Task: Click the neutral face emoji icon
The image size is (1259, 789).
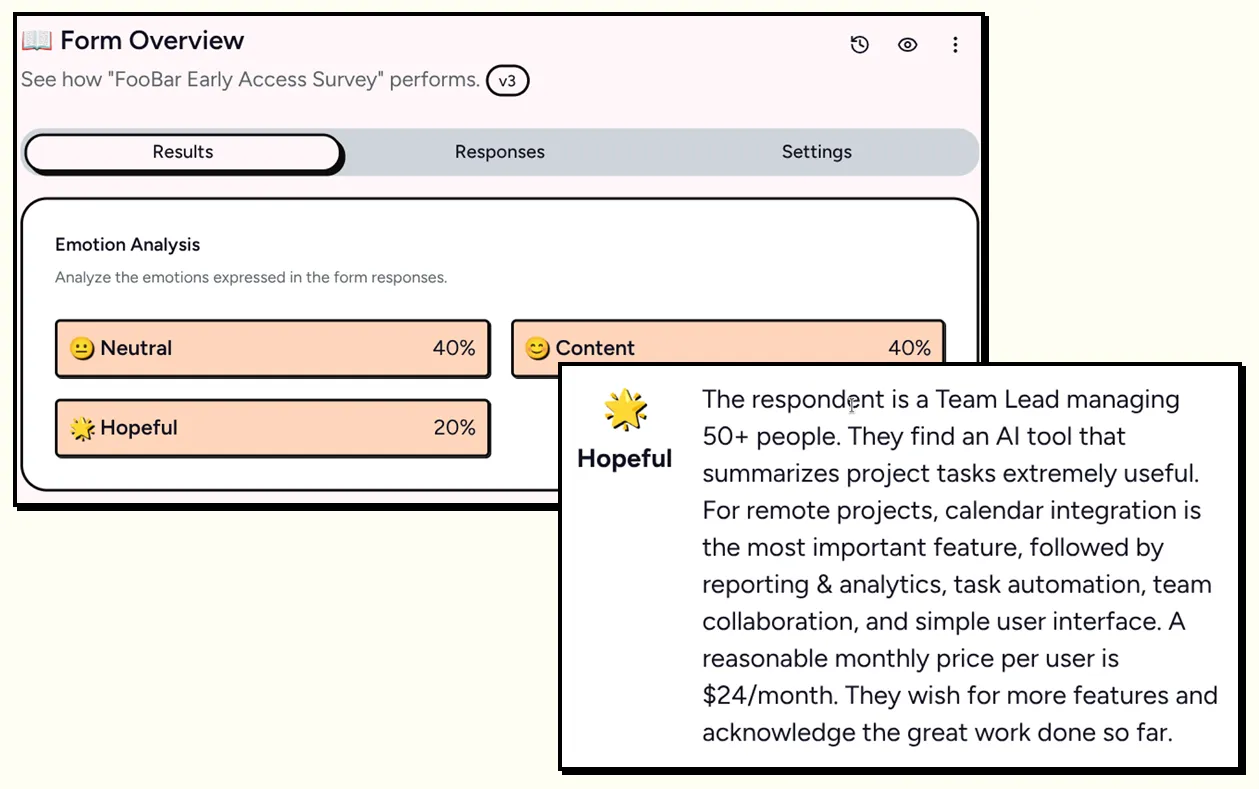Action: click(82, 348)
